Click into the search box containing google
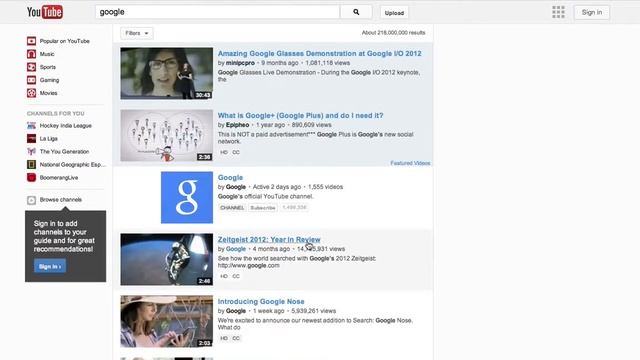The width and height of the screenshot is (640, 360). (217, 12)
